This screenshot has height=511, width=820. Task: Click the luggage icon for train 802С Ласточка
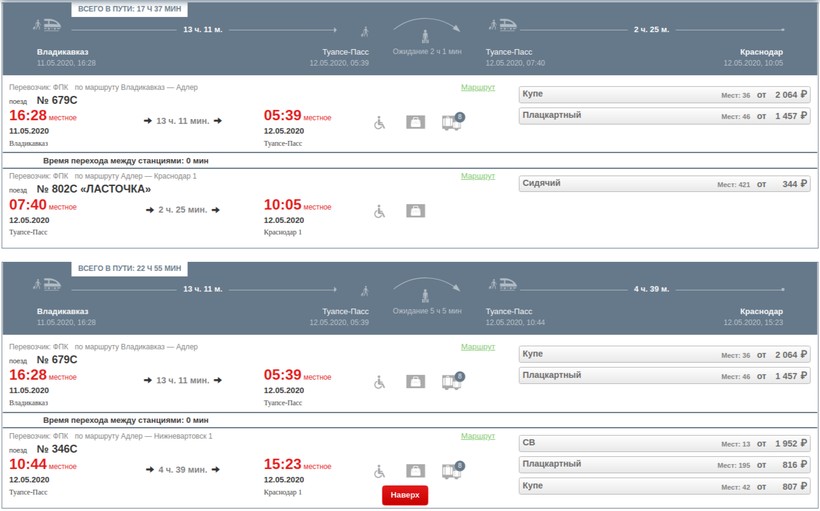click(x=415, y=211)
